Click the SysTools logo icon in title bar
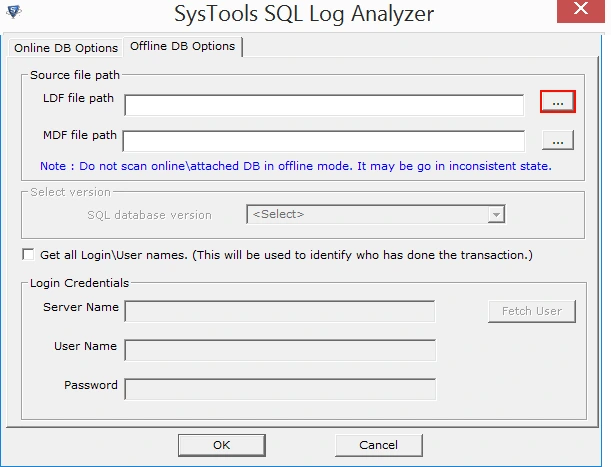This screenshot has height=467, width=611. [14, 11]
